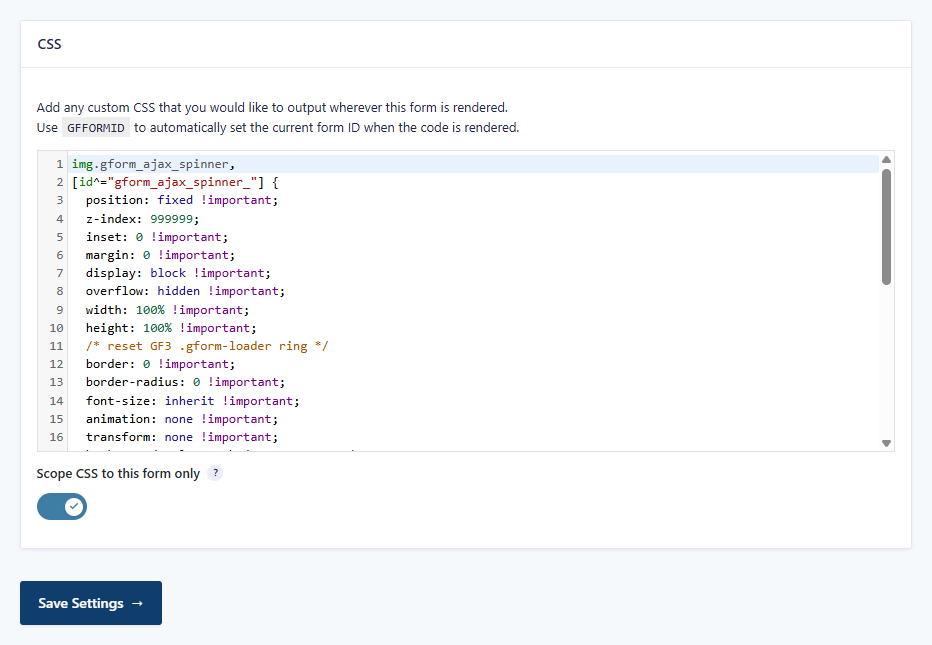Click the GFFORMID code tag
932x645 pixels.
96,128
